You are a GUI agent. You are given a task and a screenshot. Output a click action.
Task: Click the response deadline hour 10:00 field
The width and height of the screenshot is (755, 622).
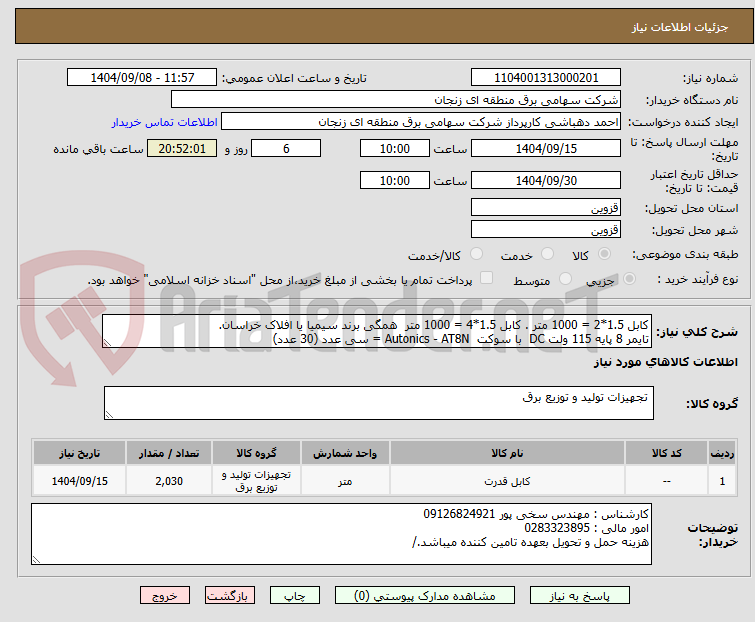coord(395,148)
